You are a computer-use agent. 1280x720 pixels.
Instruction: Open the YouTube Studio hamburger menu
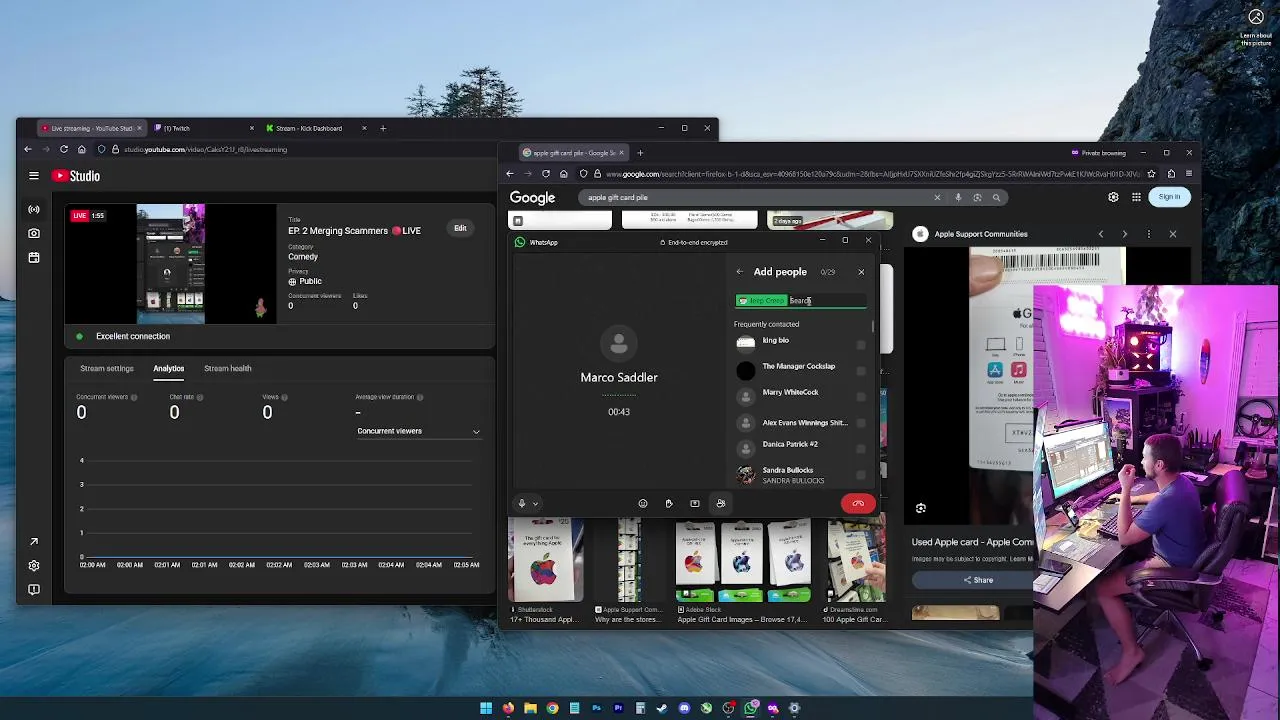(x=34, y=176)
